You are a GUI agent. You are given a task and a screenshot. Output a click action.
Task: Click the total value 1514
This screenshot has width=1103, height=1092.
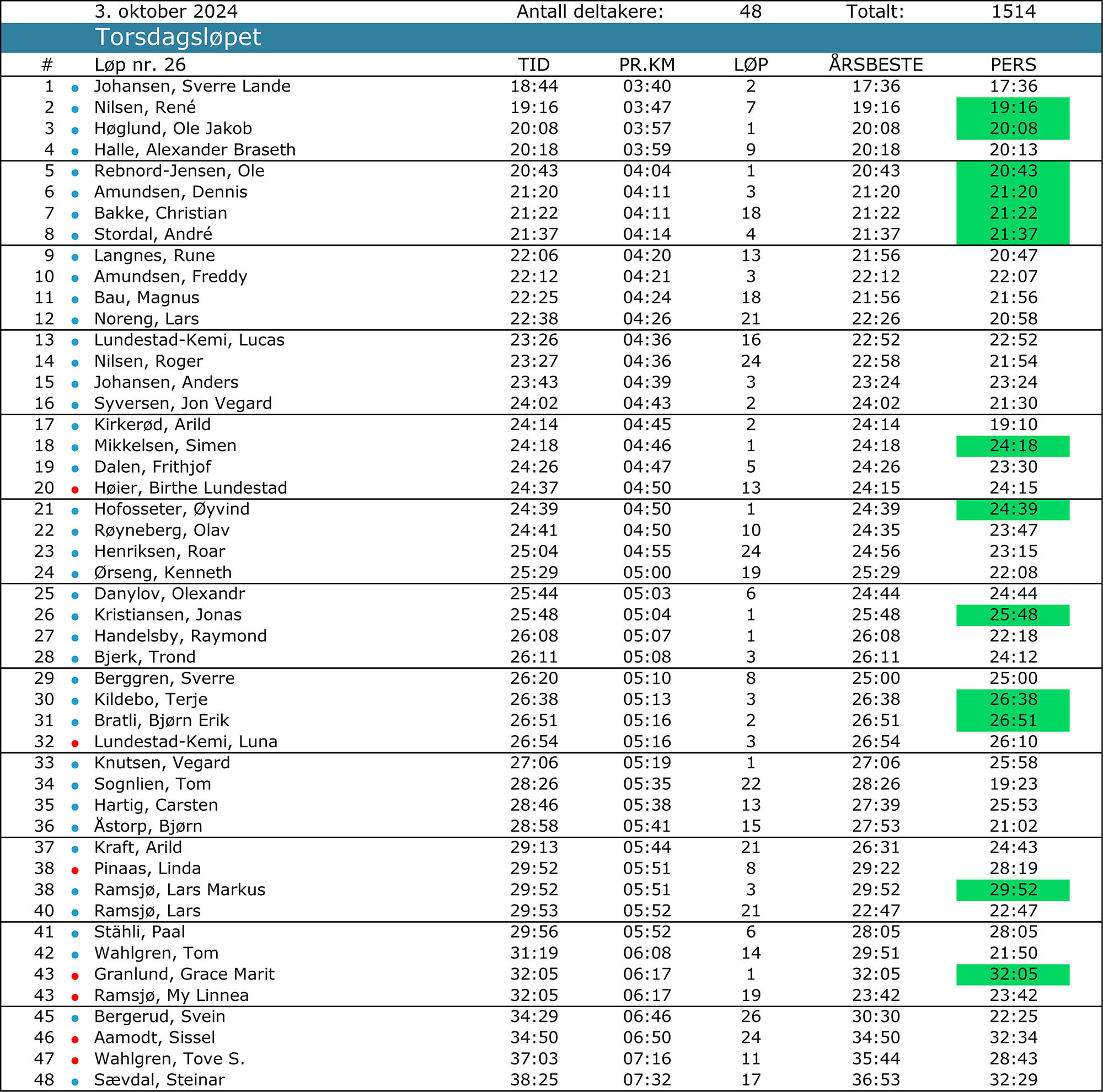[x=1013, y=12]
